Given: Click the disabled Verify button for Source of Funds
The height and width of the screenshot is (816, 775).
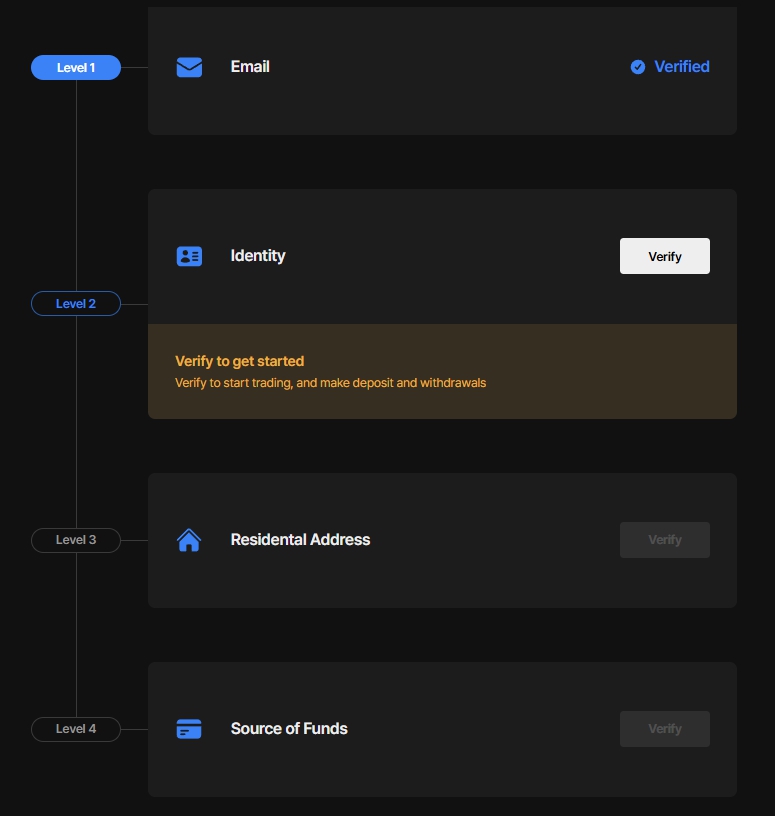Looking at the screenshot, I should click(x=665, y=729).
